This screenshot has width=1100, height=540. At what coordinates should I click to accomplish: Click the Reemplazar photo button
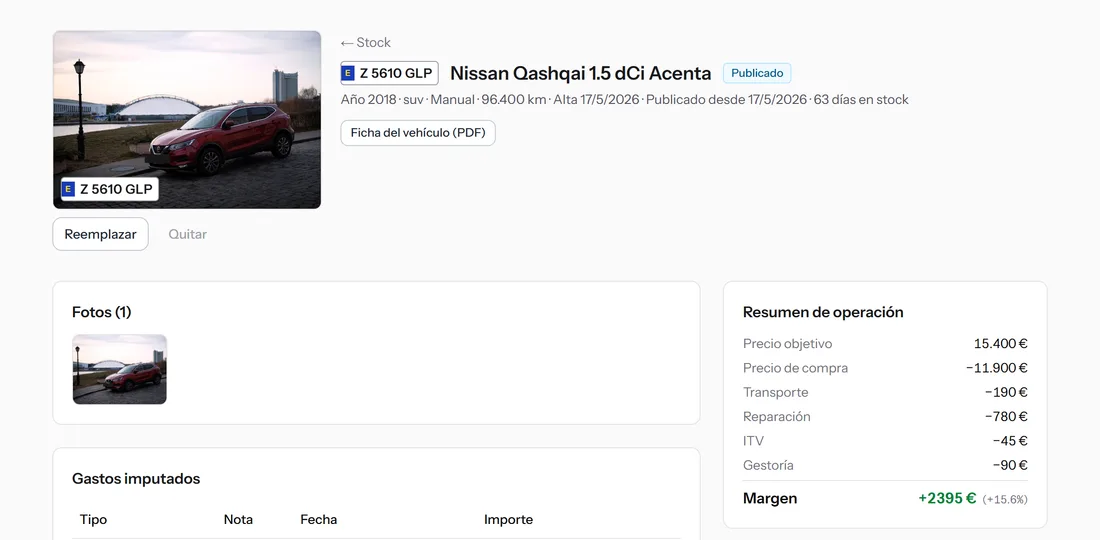pos(100,234)
